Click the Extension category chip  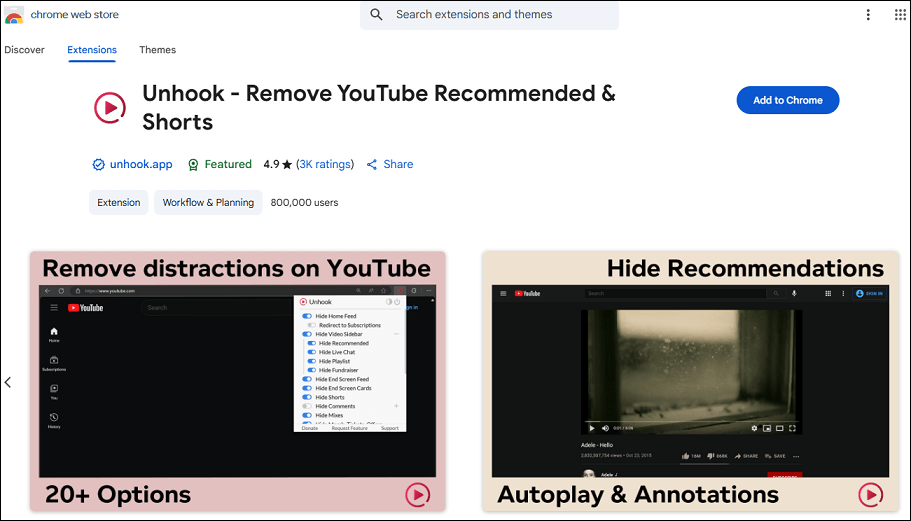point(119,202)
